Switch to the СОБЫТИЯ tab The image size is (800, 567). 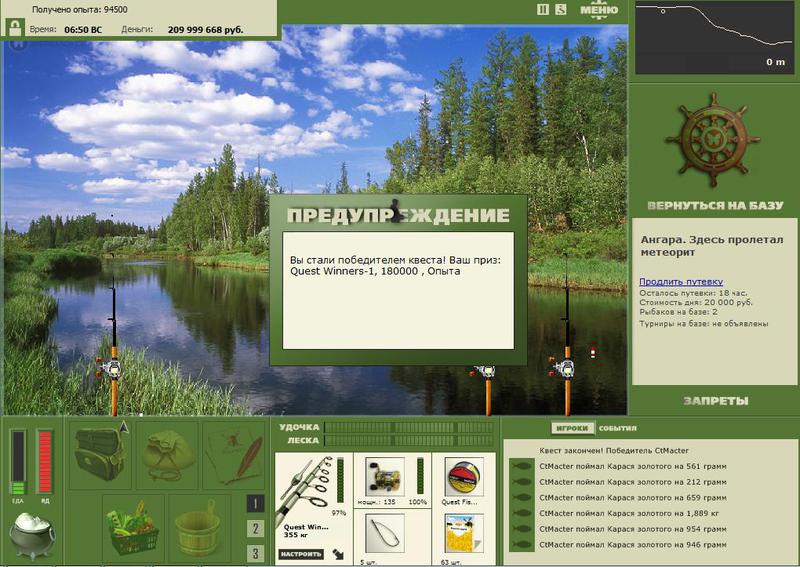click(617, 428)
